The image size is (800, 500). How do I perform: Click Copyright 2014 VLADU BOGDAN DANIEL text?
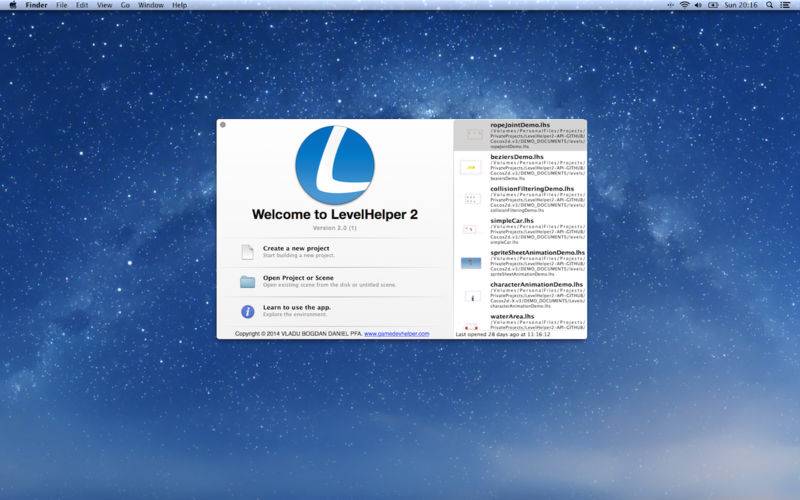click(x=298, y=334)
